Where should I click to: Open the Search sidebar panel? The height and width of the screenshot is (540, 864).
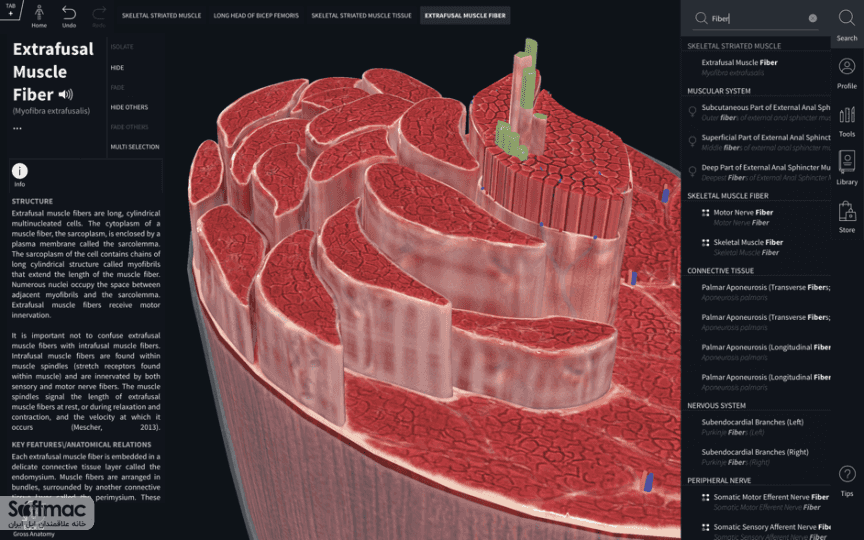[x=847, y=24]
